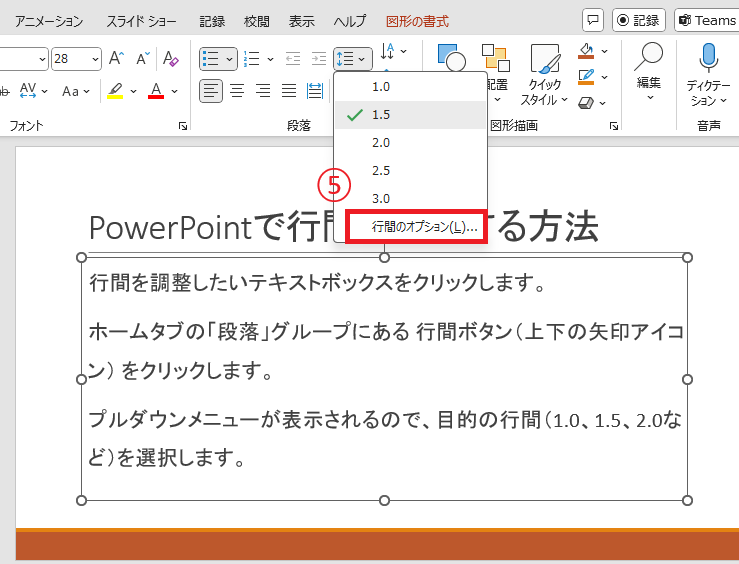Click the columns layout icon
Image resolution: width=739 pixels, height=564 pixels.
[x=315, y=90]
